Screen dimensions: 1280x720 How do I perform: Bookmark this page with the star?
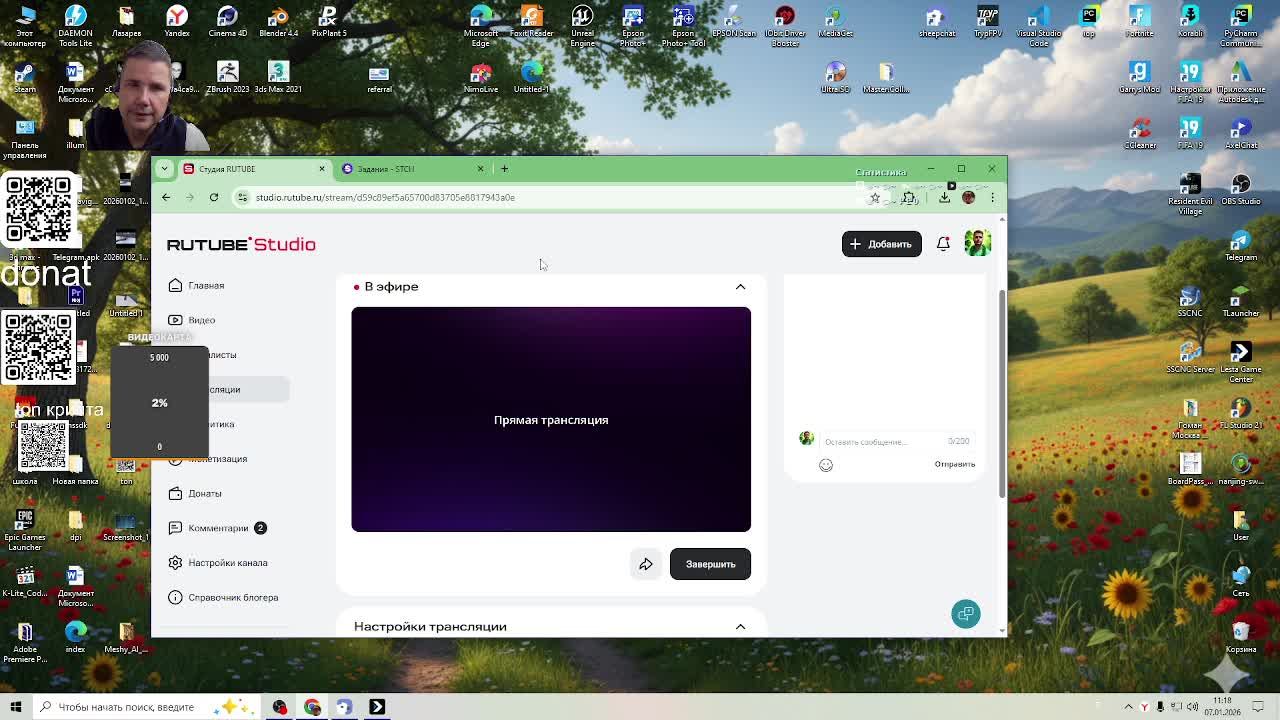874,198
